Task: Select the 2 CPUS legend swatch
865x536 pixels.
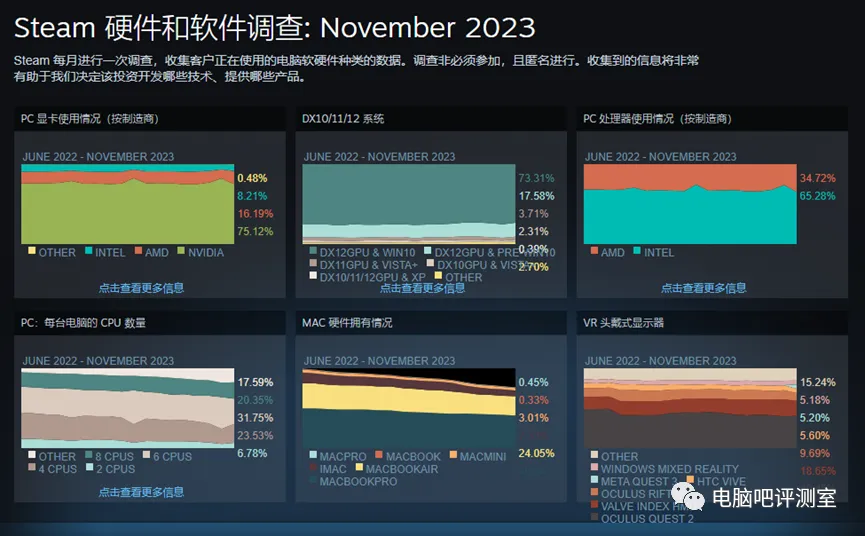Action: (89, 467)
